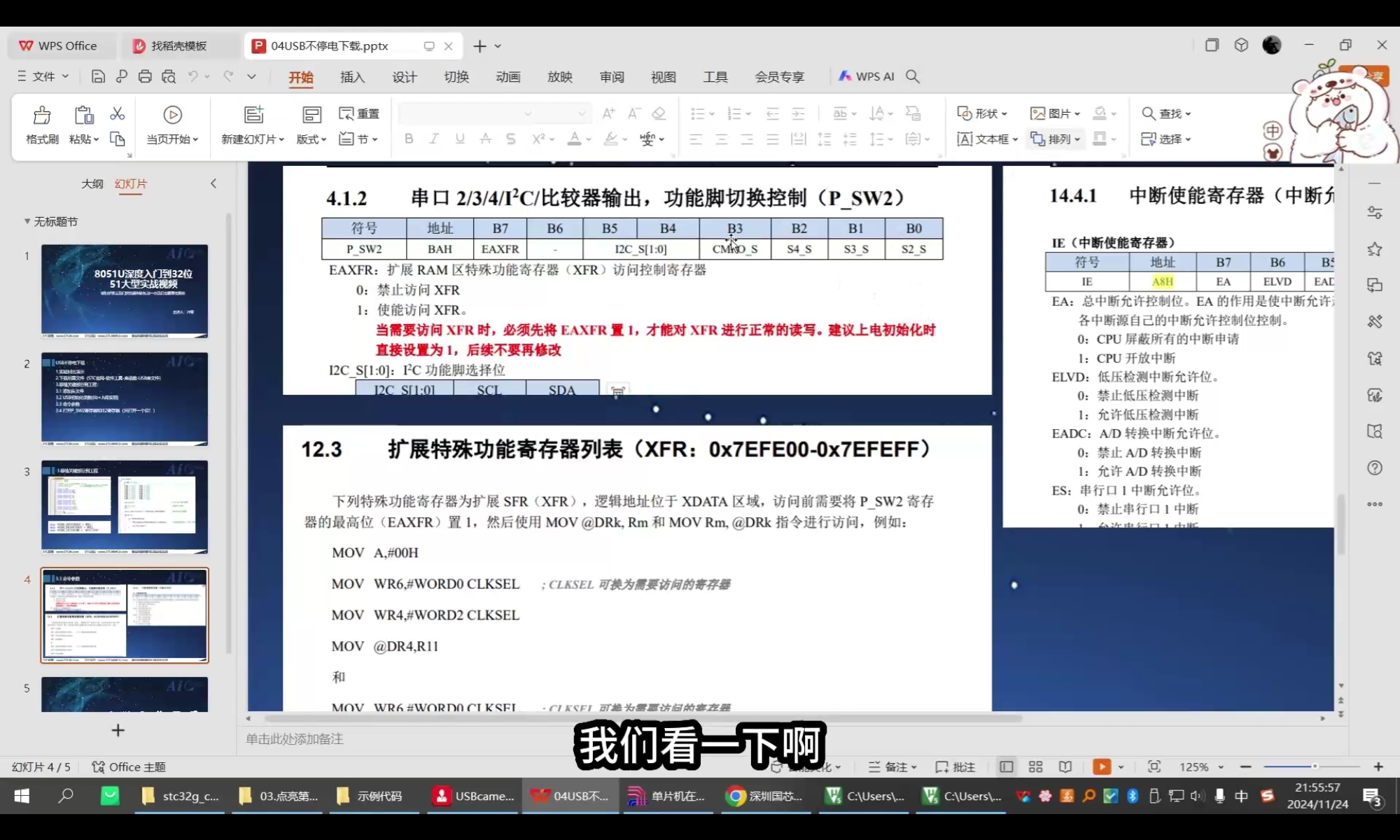This screenshot has height=840, width=1400.
Task: Click the 重置 reset button
Action: 359,113
